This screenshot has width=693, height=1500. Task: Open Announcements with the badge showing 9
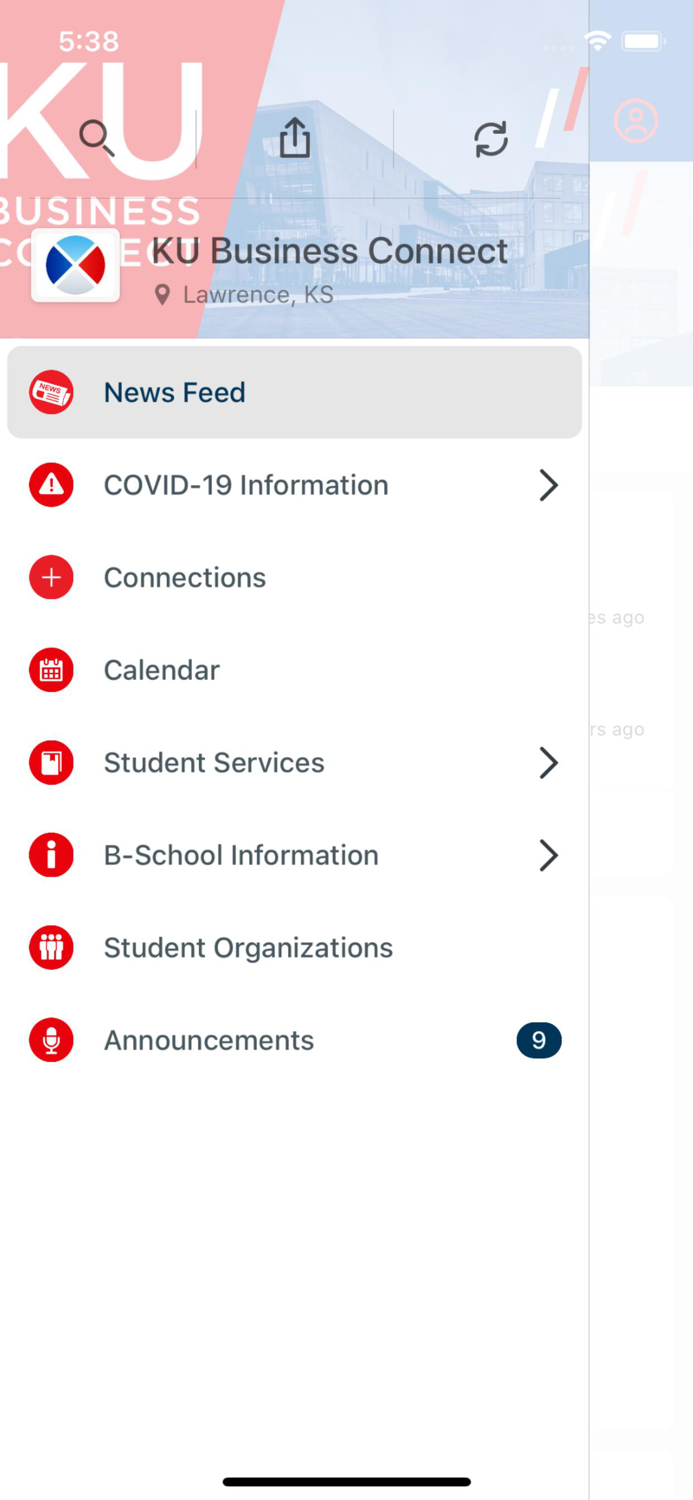(539, 1040)
